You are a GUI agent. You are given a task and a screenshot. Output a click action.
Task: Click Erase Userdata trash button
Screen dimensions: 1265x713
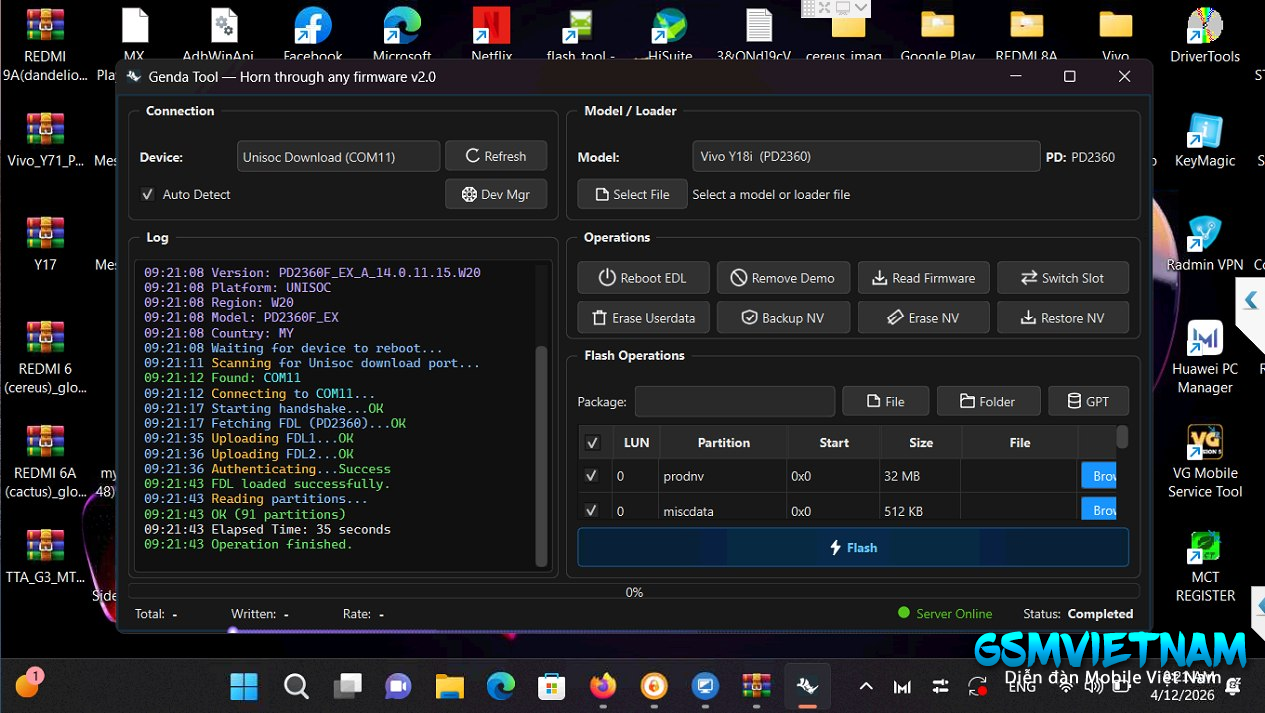(644, 318)
